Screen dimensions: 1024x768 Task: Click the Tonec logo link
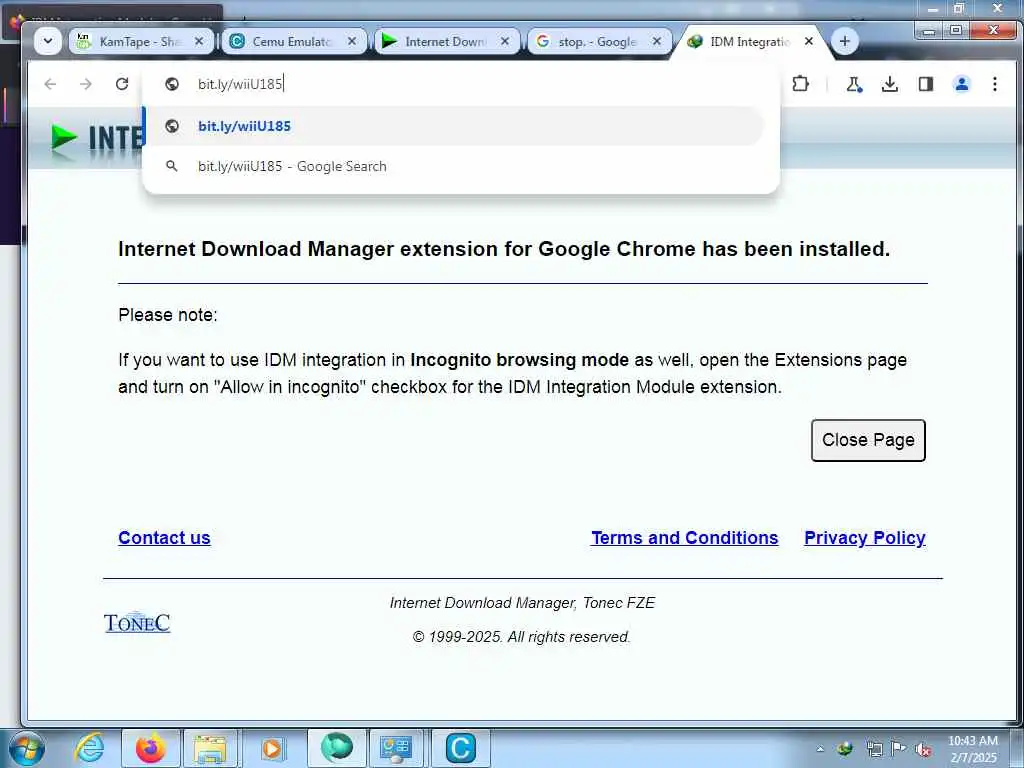coord(137,622)
